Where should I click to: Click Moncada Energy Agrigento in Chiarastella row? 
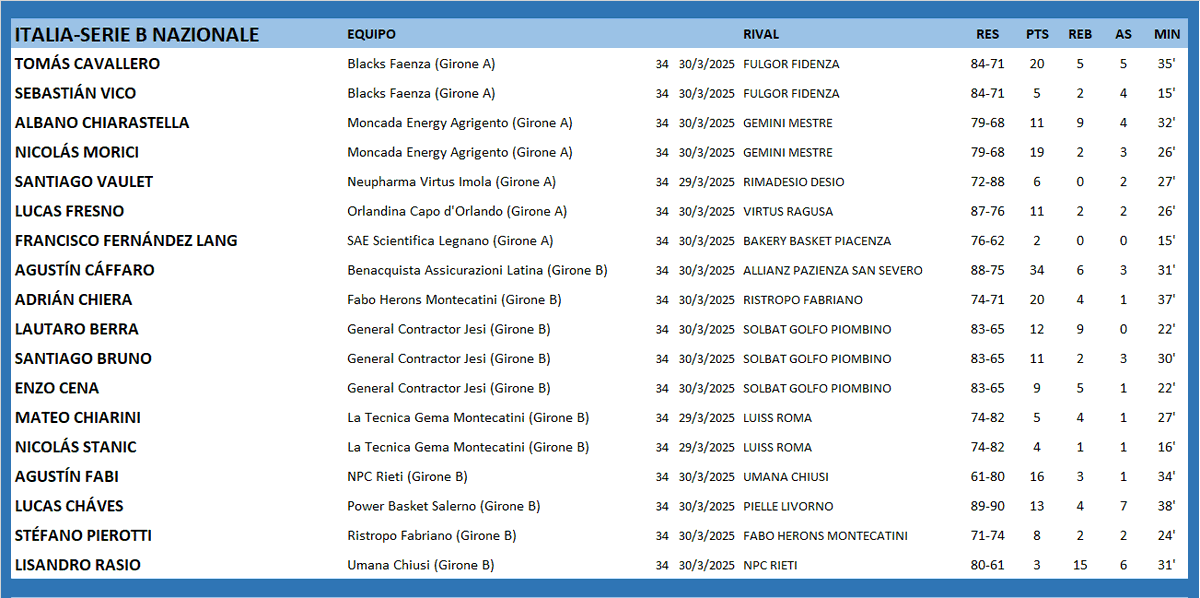460,123
